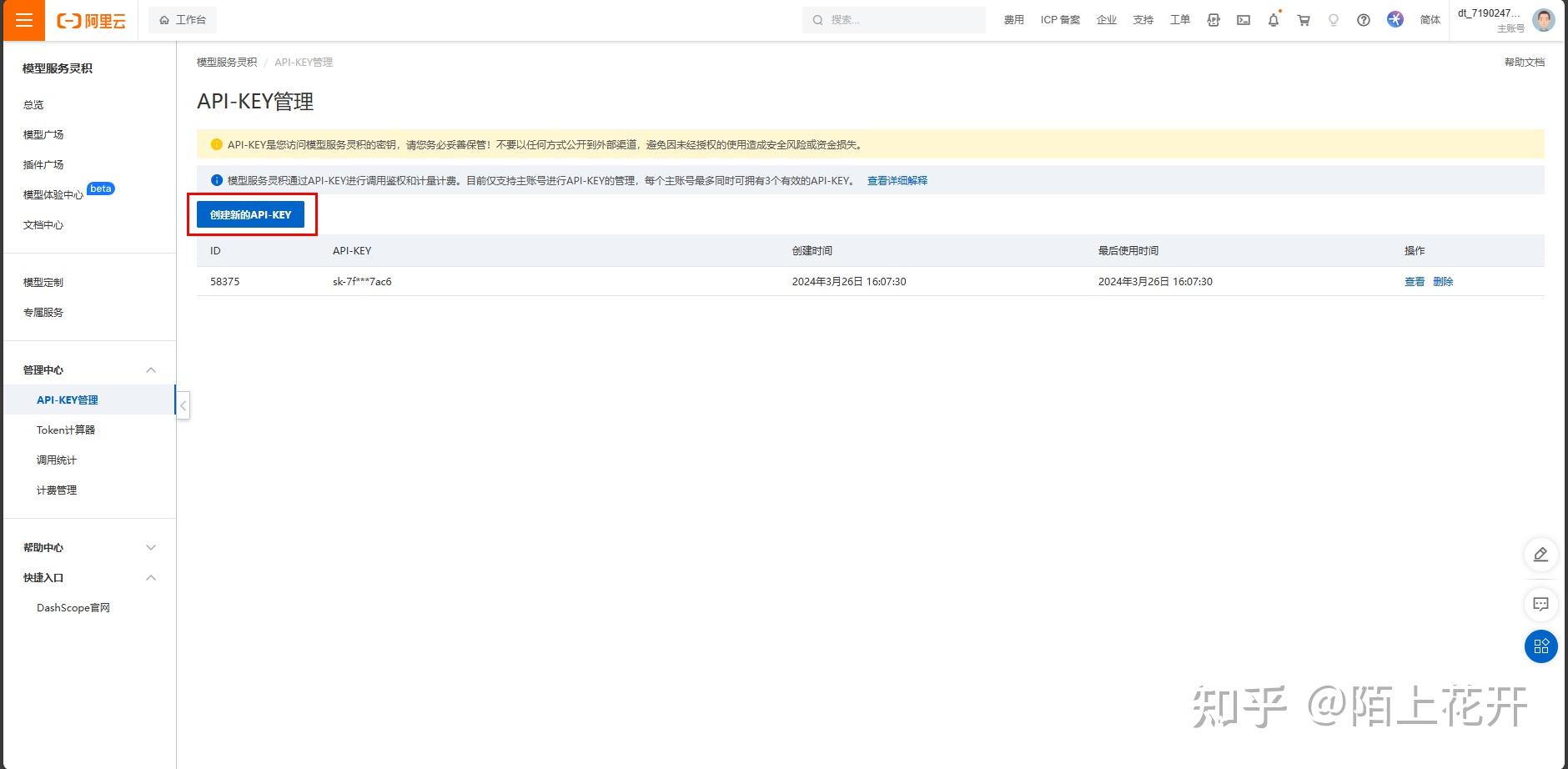Click the search input field
This screenshot has width=1568, height=769.
[x=892, y=19]
